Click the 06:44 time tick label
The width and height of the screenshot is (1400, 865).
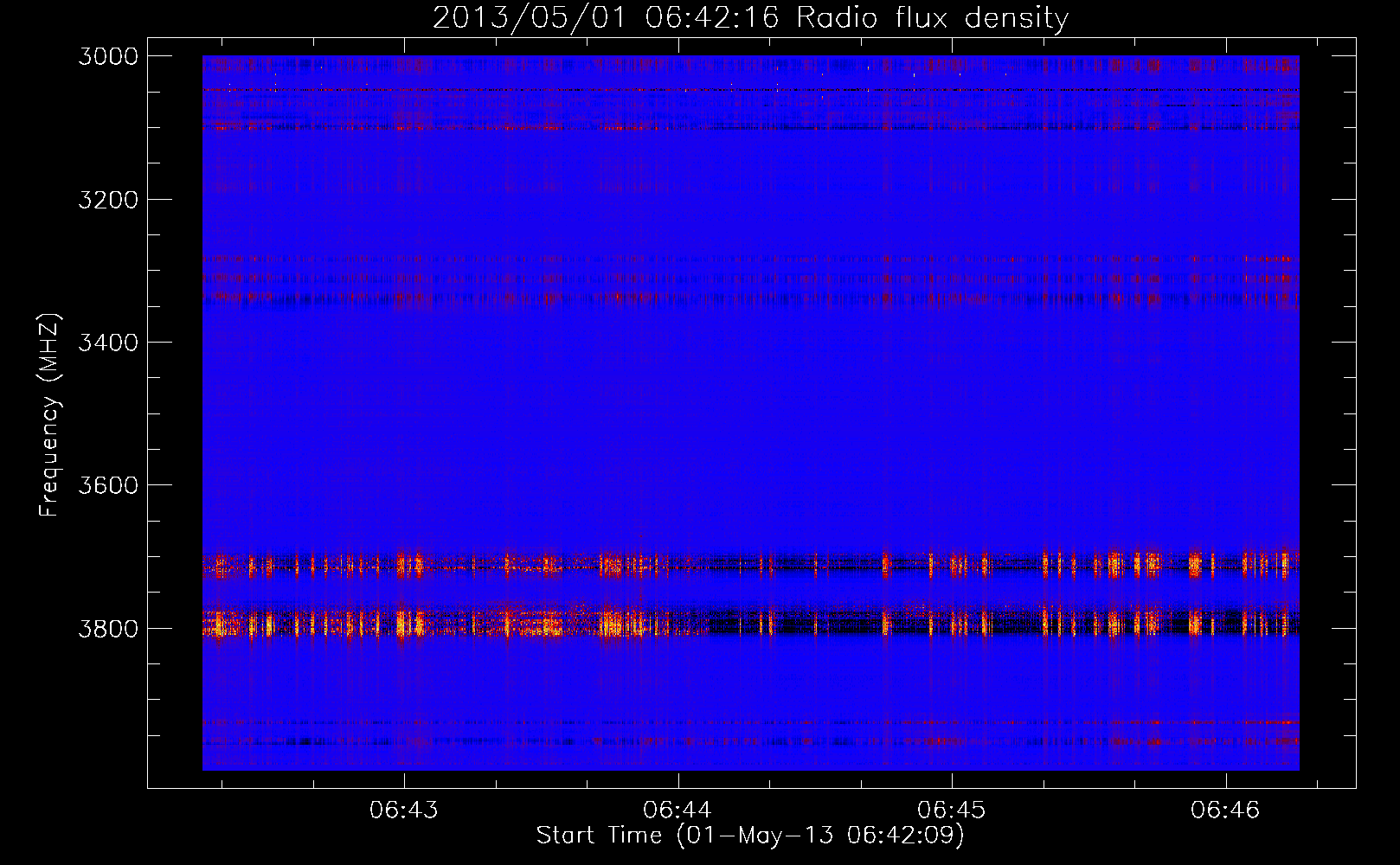tap(678, 811)
